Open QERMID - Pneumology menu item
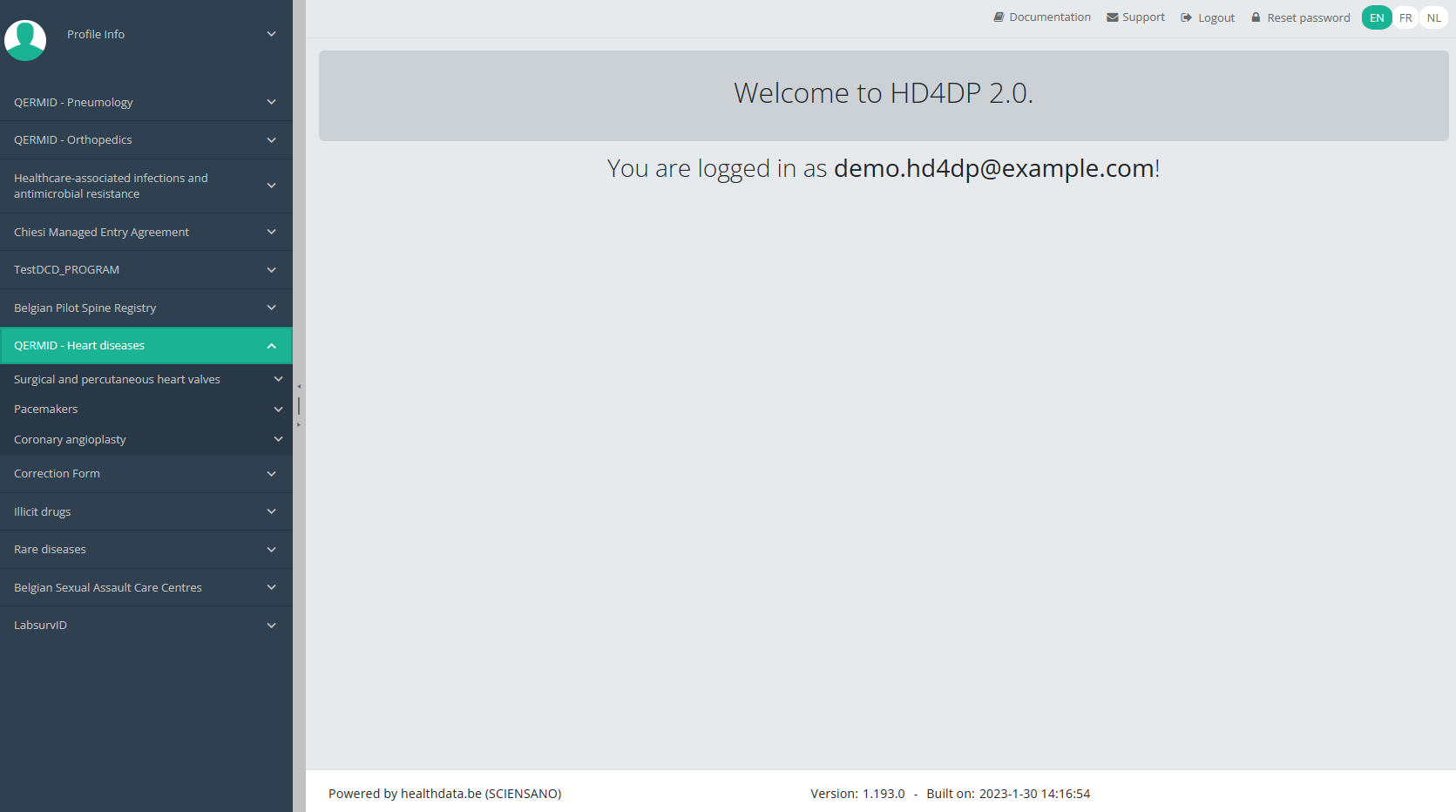 pyautogui.click(x=74, y=102)
